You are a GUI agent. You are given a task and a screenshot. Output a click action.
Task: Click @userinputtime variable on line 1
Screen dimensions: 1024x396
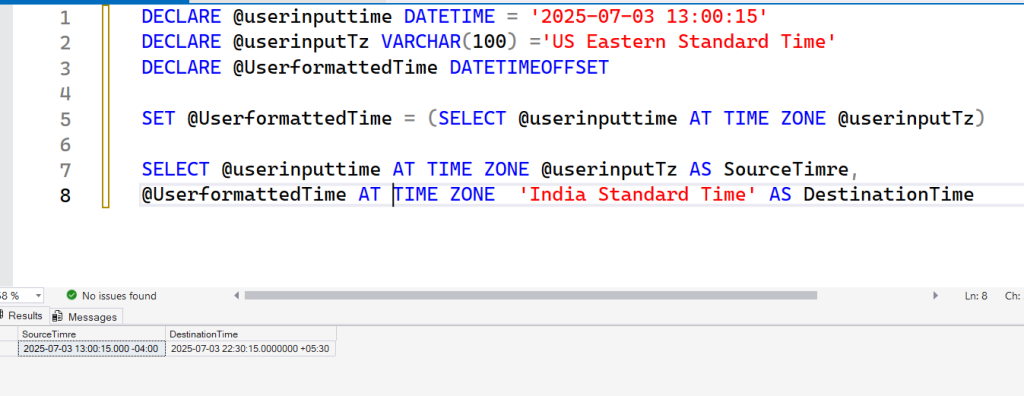pyautogui.click(x=313, y=17)
